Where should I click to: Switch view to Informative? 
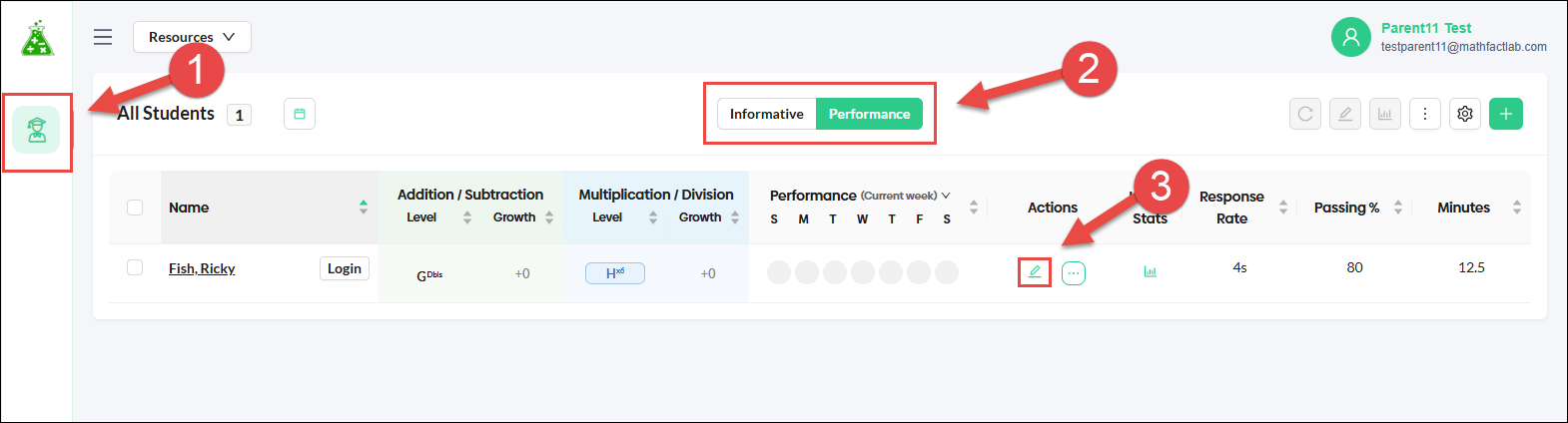[x=766, y=114]
